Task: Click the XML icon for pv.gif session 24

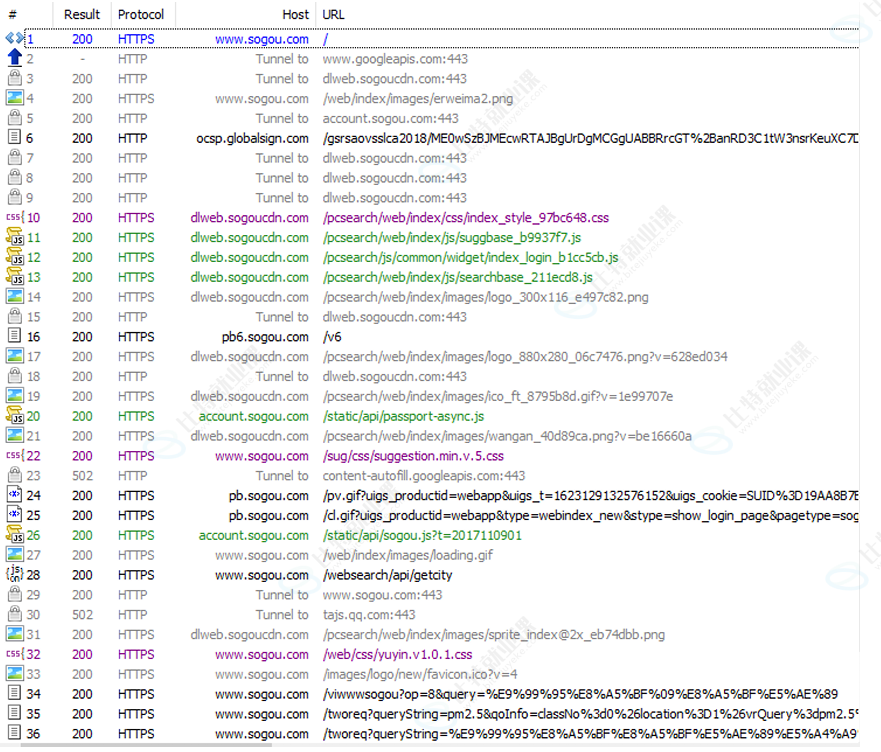Action: 15,495
